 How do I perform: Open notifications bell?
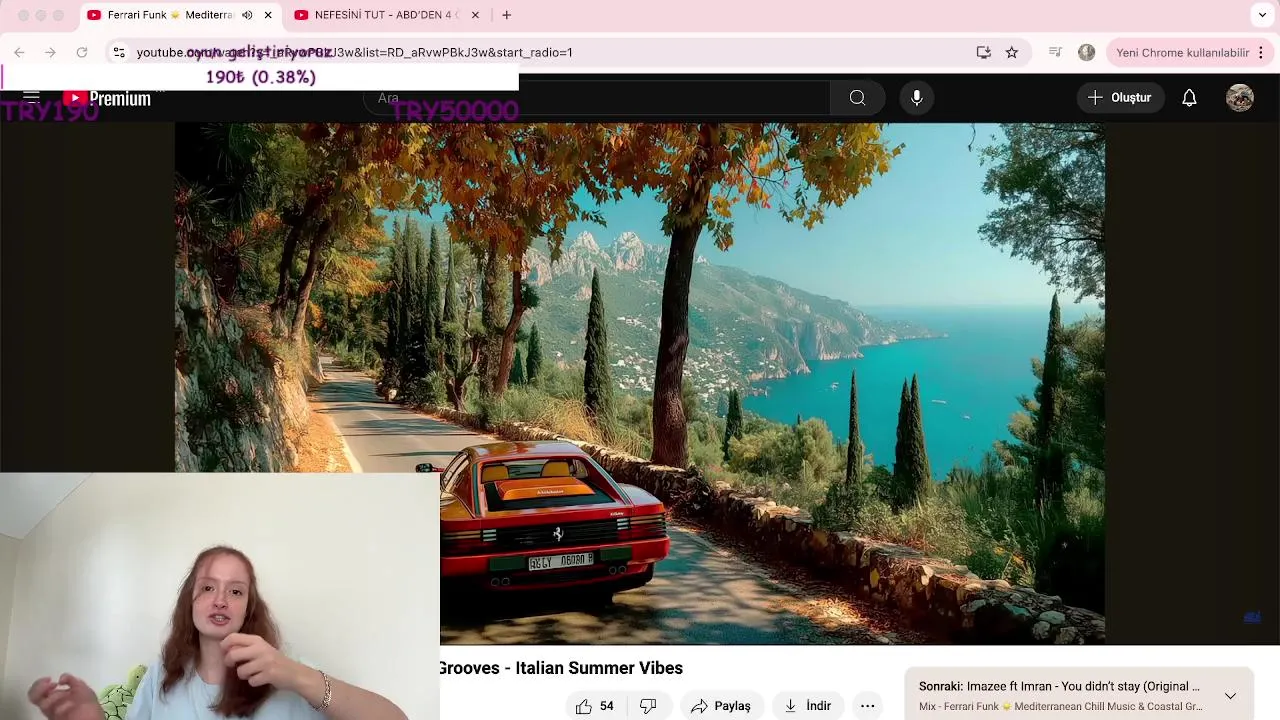pyautogui.click(x=1189, y=97)
